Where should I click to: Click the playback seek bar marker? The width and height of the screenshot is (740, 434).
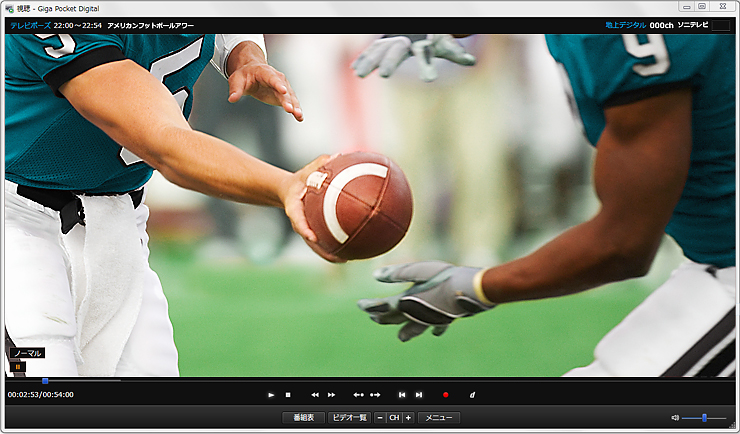[45, 381]
